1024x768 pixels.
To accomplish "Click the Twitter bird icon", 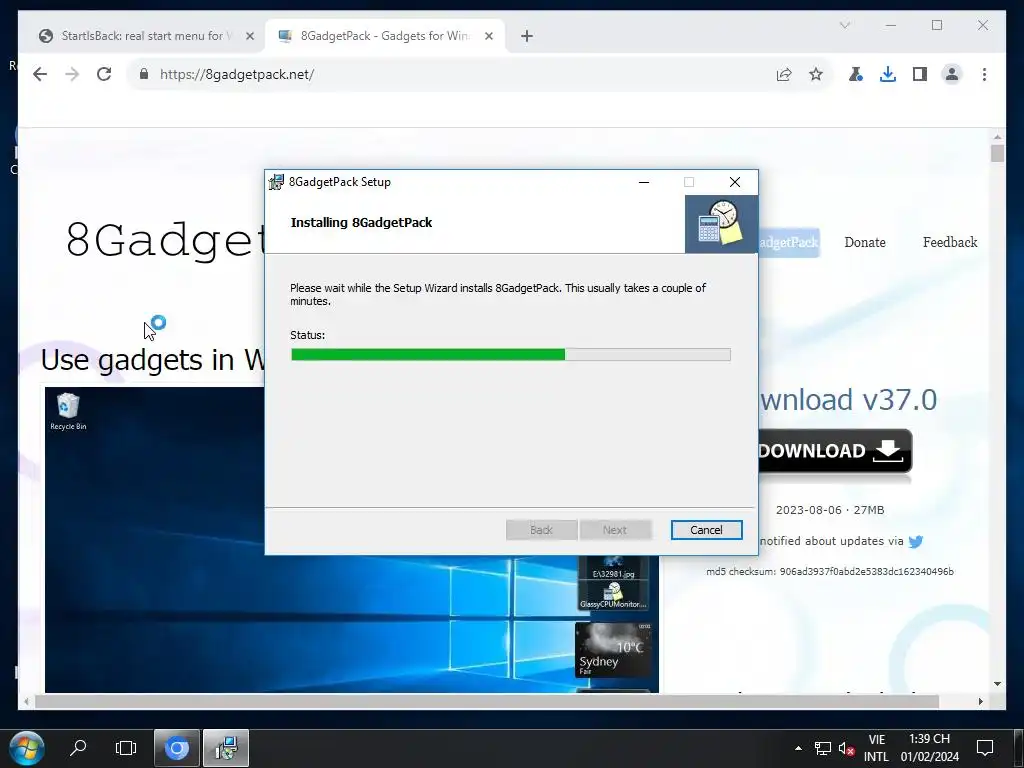I will pos(916,541).
